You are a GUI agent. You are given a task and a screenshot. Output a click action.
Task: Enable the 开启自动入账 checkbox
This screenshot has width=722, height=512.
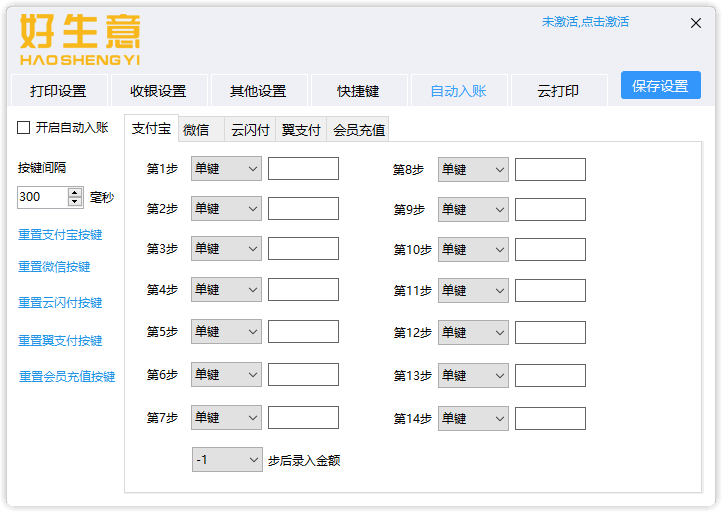click(x=24, y=128)
